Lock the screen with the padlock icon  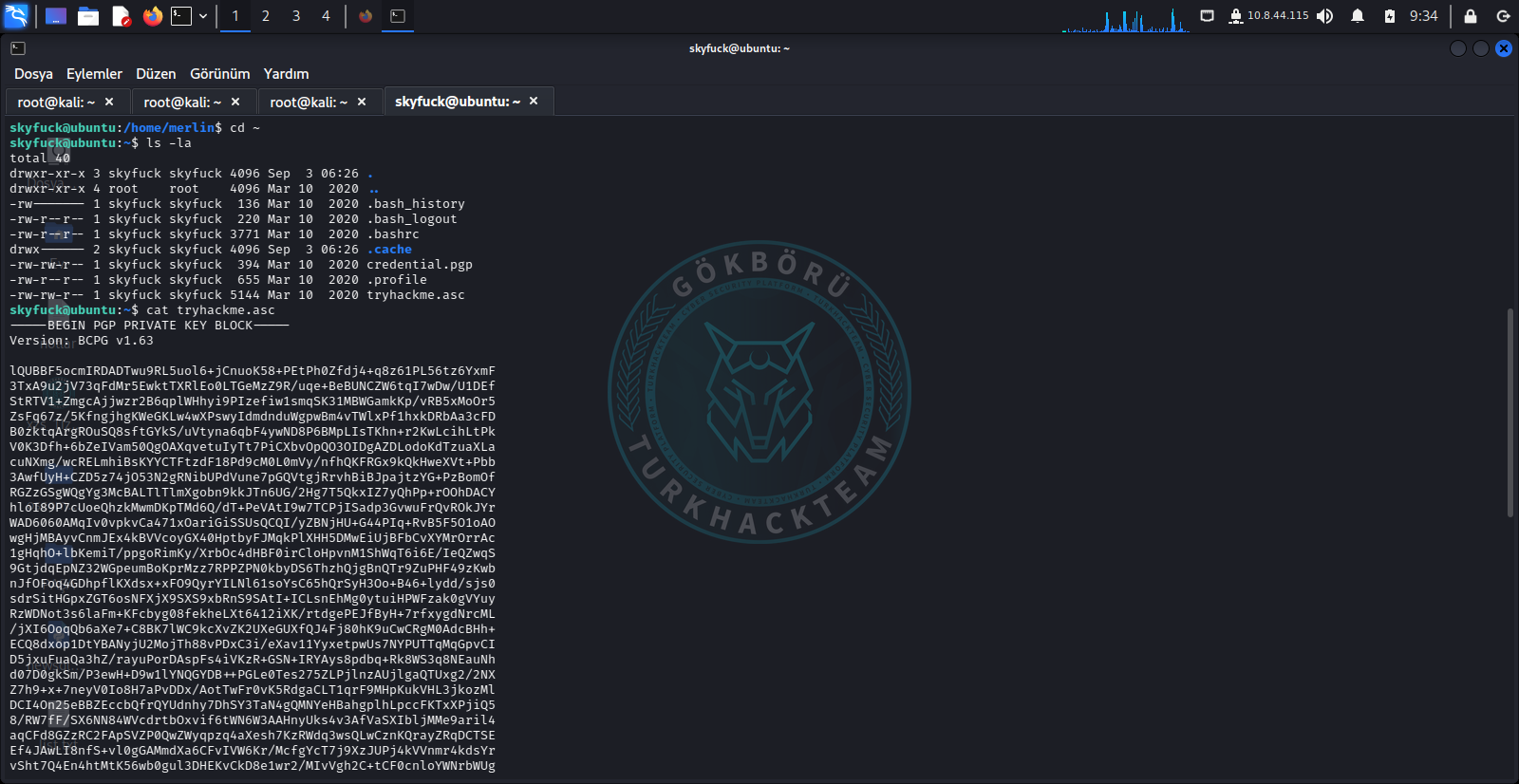(x=1471, y=16)
